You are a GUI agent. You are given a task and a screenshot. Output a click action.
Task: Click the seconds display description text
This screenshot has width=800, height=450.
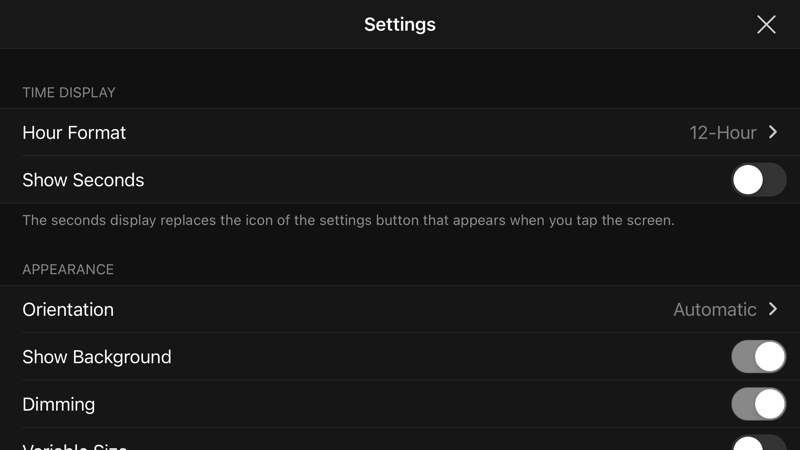coord(348,220)
